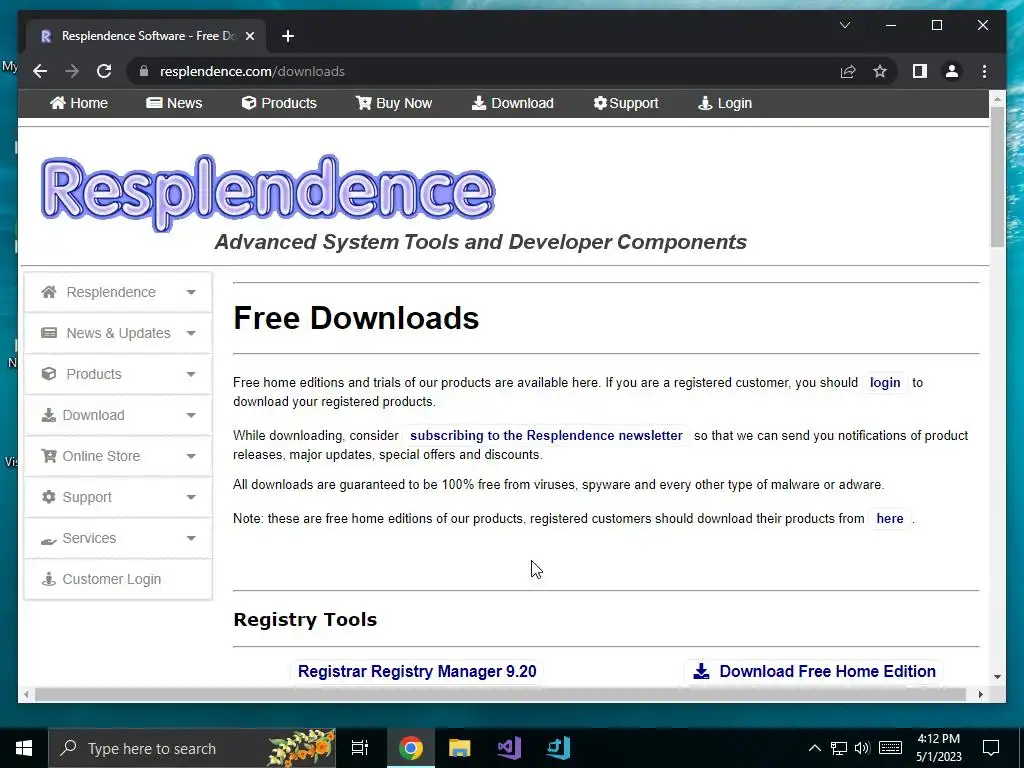Image resolution: width=1024 pixels, height=768 pixels.
Task: Click the vertical scrollbar thumb
Action: pos(997,176)
